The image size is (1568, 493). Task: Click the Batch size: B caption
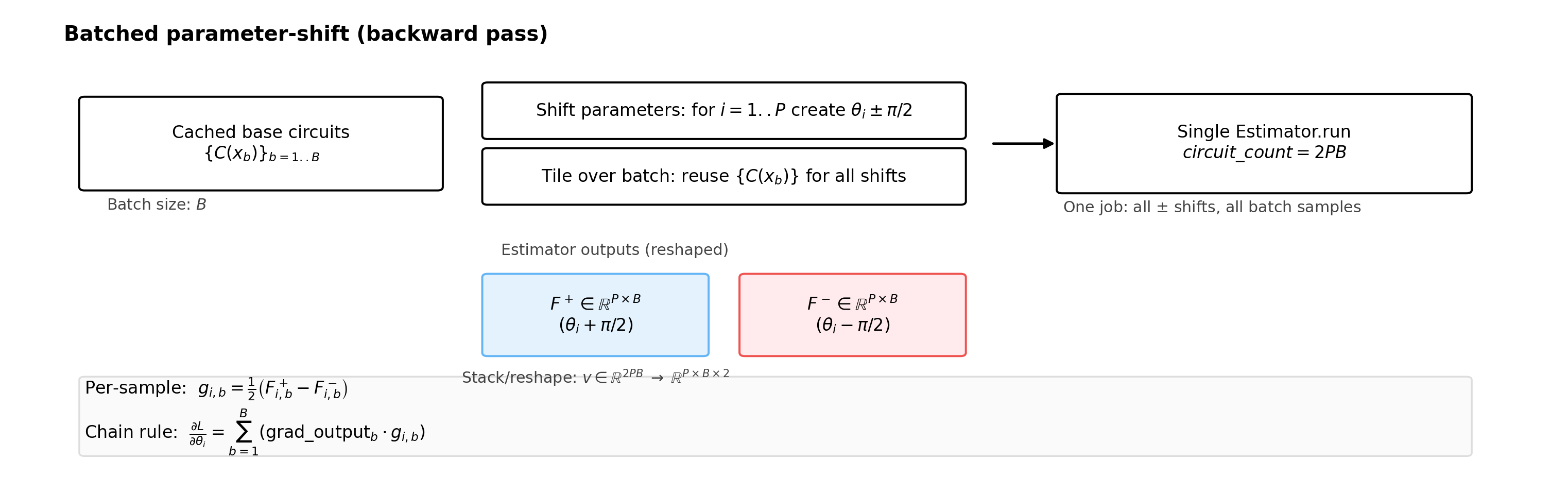click(x=157, y=205)
